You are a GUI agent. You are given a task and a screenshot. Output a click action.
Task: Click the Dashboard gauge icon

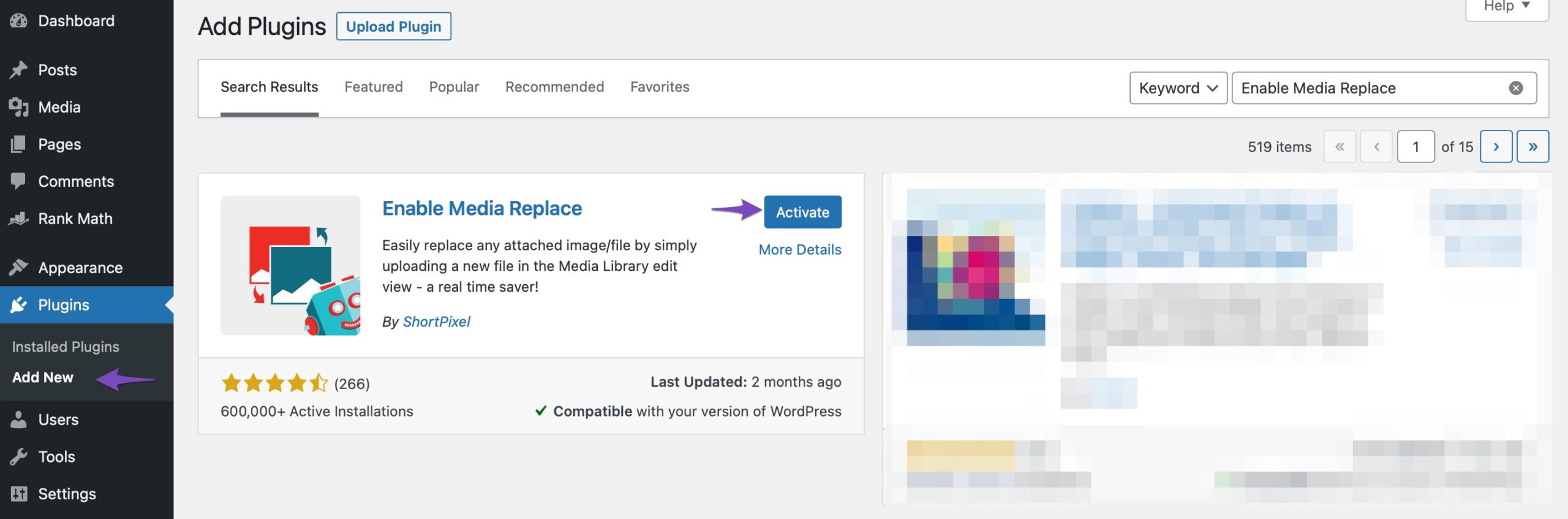tap(19, 21)
